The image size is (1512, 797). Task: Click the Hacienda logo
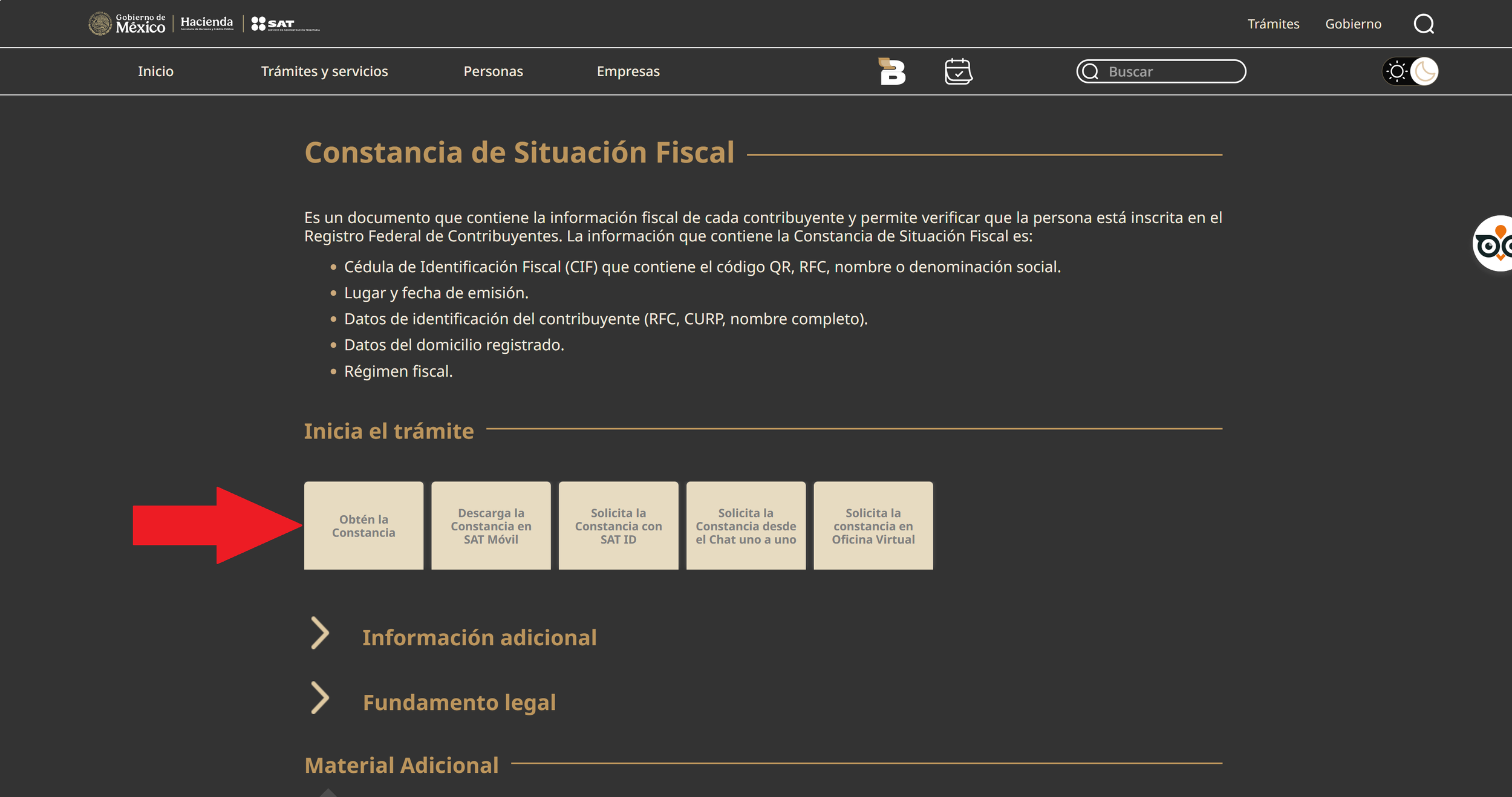(x=207, y=24)
